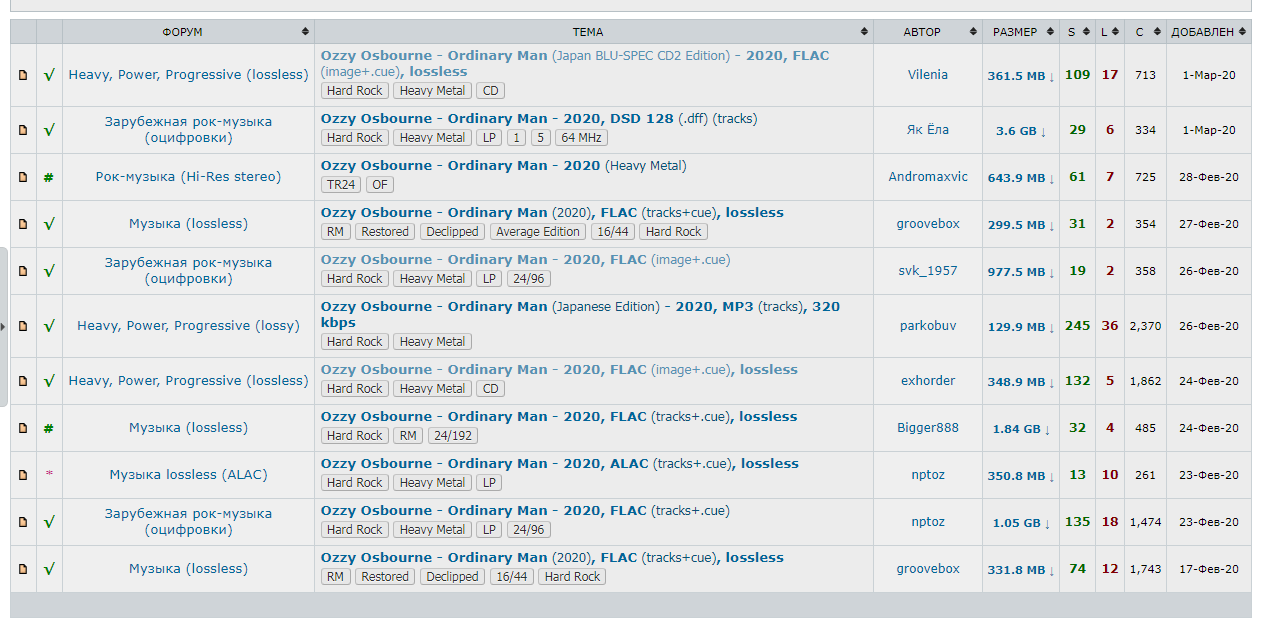The width and height of the screenshot is (1262, 640).
Task: Sort results by the L leechers column
Action: 1110,32
